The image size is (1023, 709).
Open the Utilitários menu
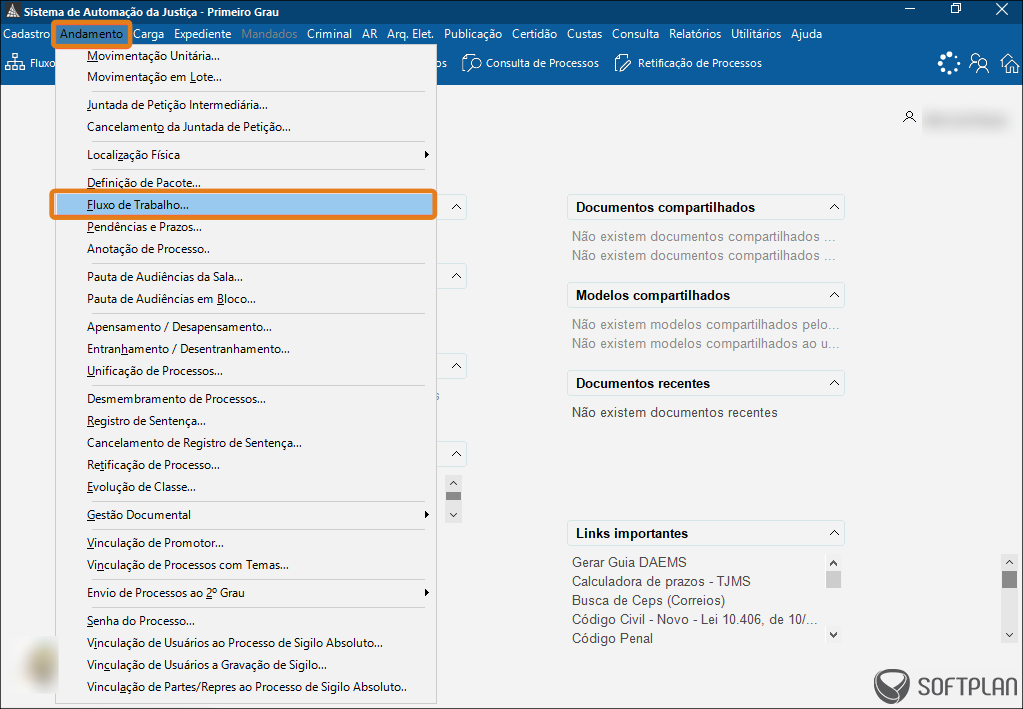(756, 34)
